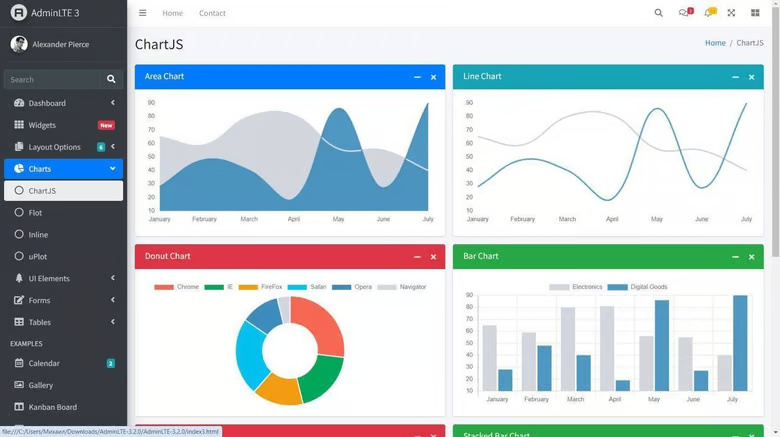
Task: Click Safari color swatch in donut legend
Action: click(297, 287)
